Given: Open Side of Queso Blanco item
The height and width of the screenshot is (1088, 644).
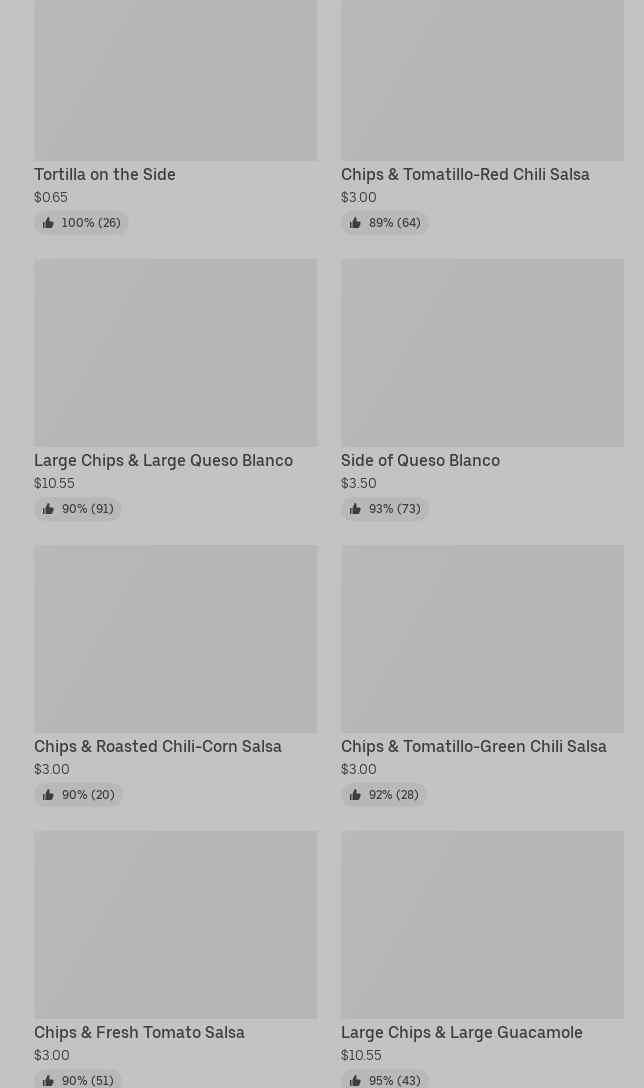Looking at the screenshot, I should [x=420, y=461].
